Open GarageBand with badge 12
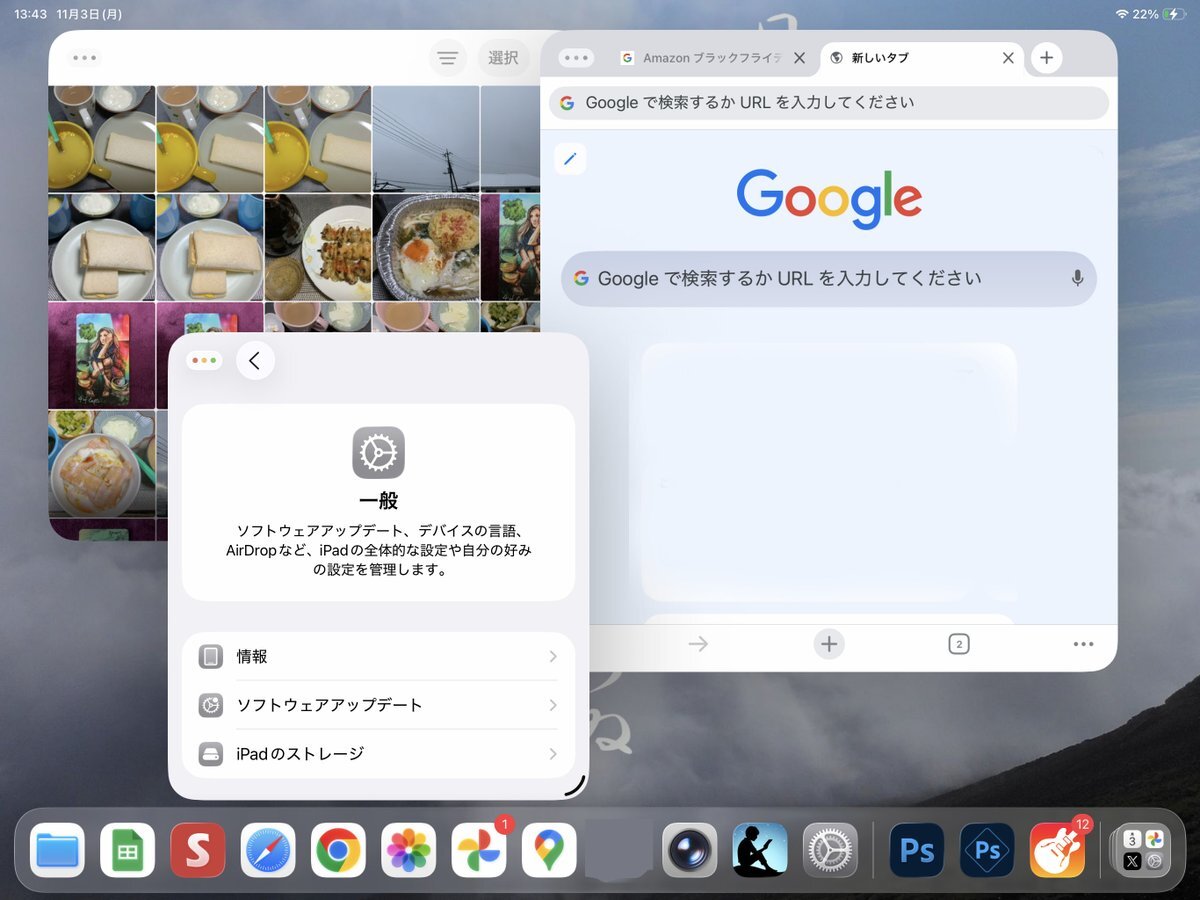Viewport: 1200px width, 900px height. coord(1058,850)
